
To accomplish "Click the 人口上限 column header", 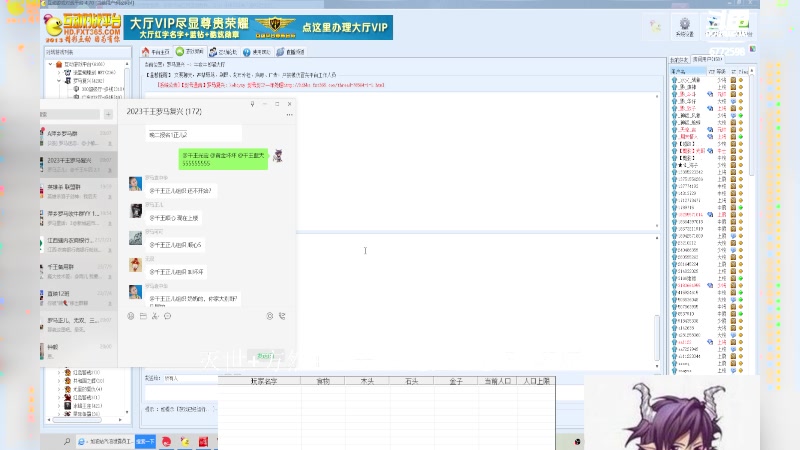I will (x=536, y=381).
